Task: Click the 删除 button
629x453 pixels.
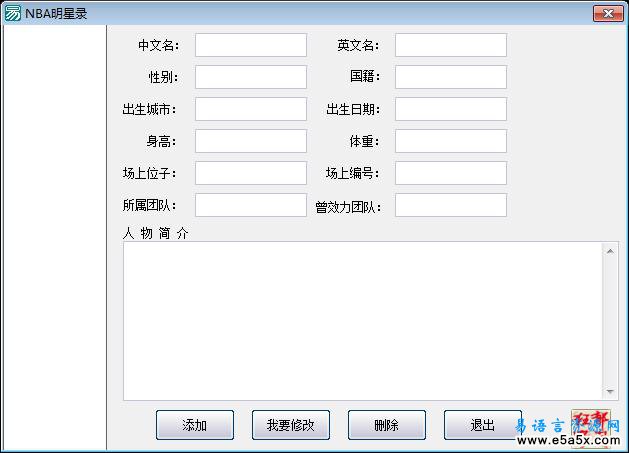Action: point(387,425)
